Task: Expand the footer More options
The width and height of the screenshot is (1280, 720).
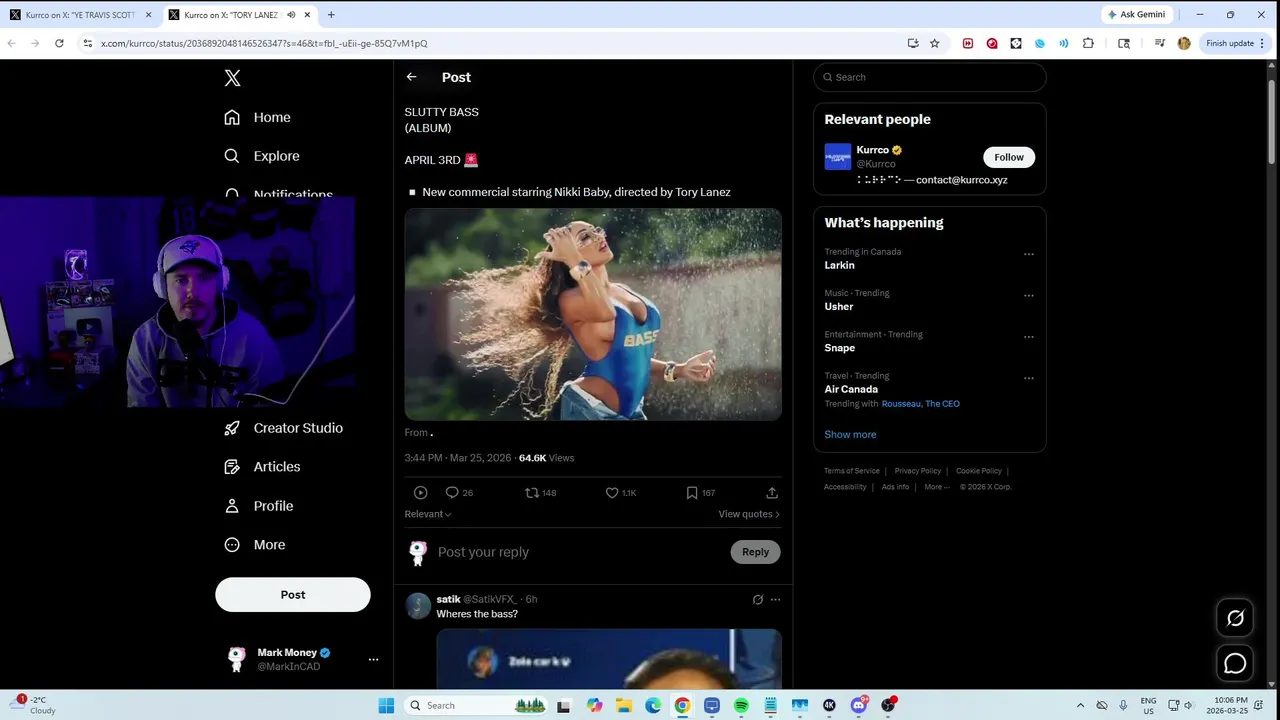Action: tap(937, 487)
